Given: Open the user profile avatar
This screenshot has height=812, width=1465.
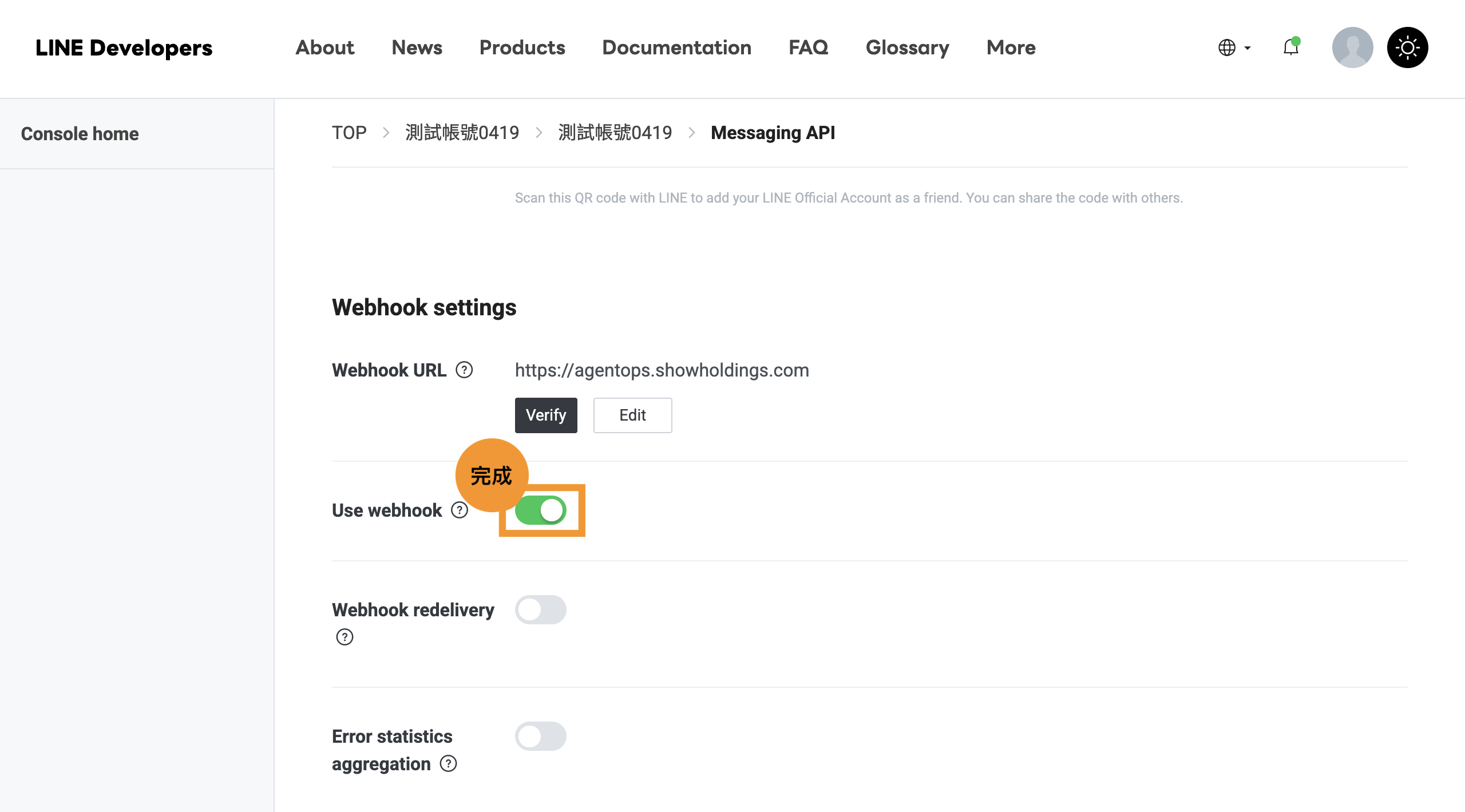Looking at the screenshot, I should 1352,47.
